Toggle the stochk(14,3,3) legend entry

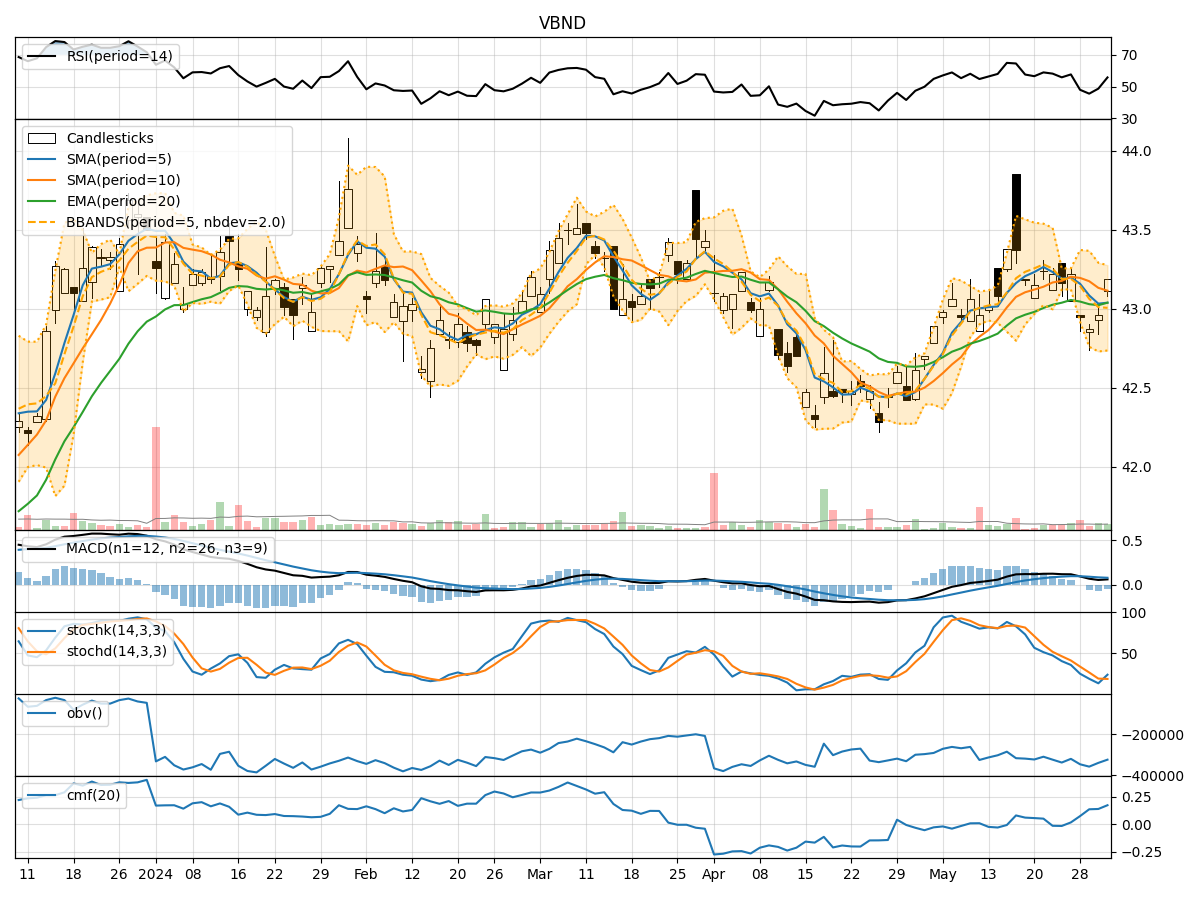(44, 633)
